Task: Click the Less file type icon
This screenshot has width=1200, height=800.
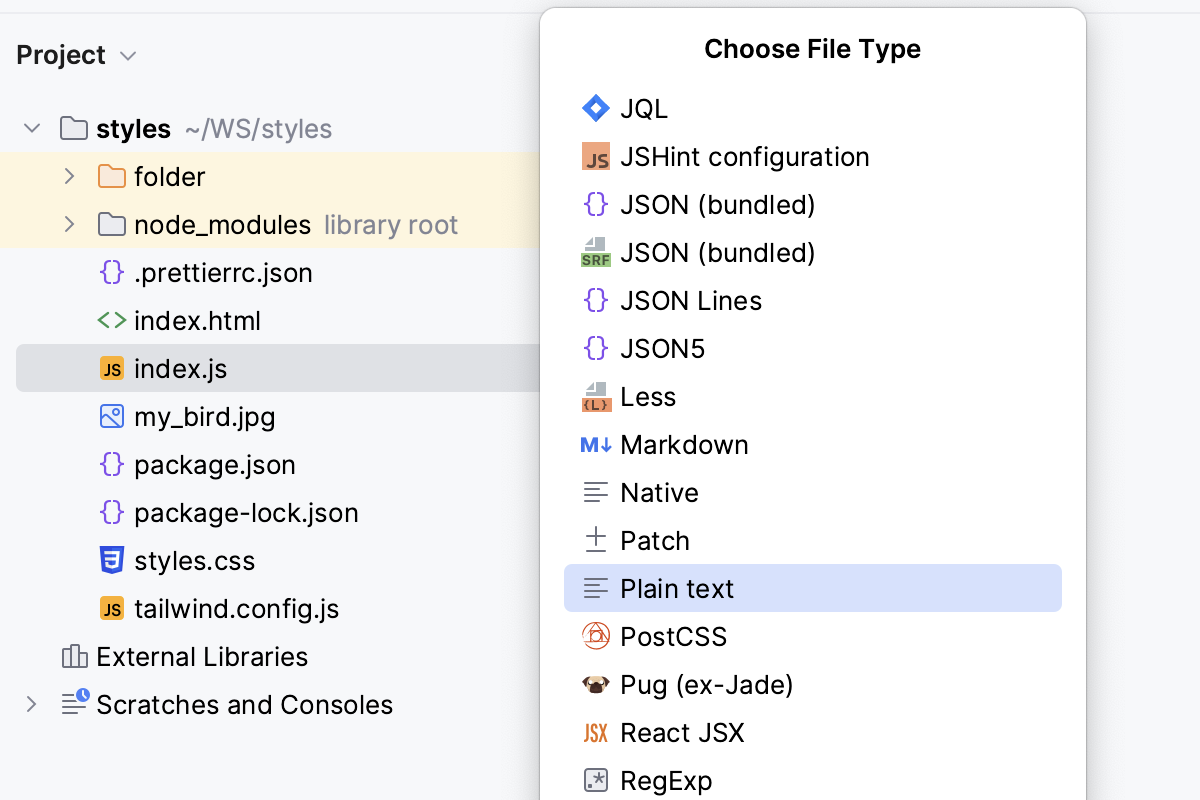Action: 596,396
